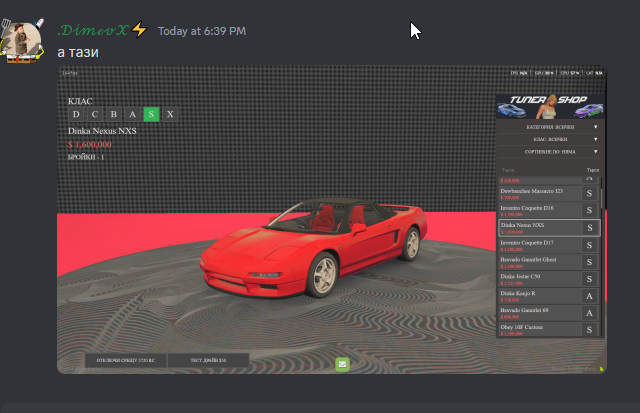Click the Today at 6:39 PM timestamp
Screen dimensions: 640x413
pos(202,31)
